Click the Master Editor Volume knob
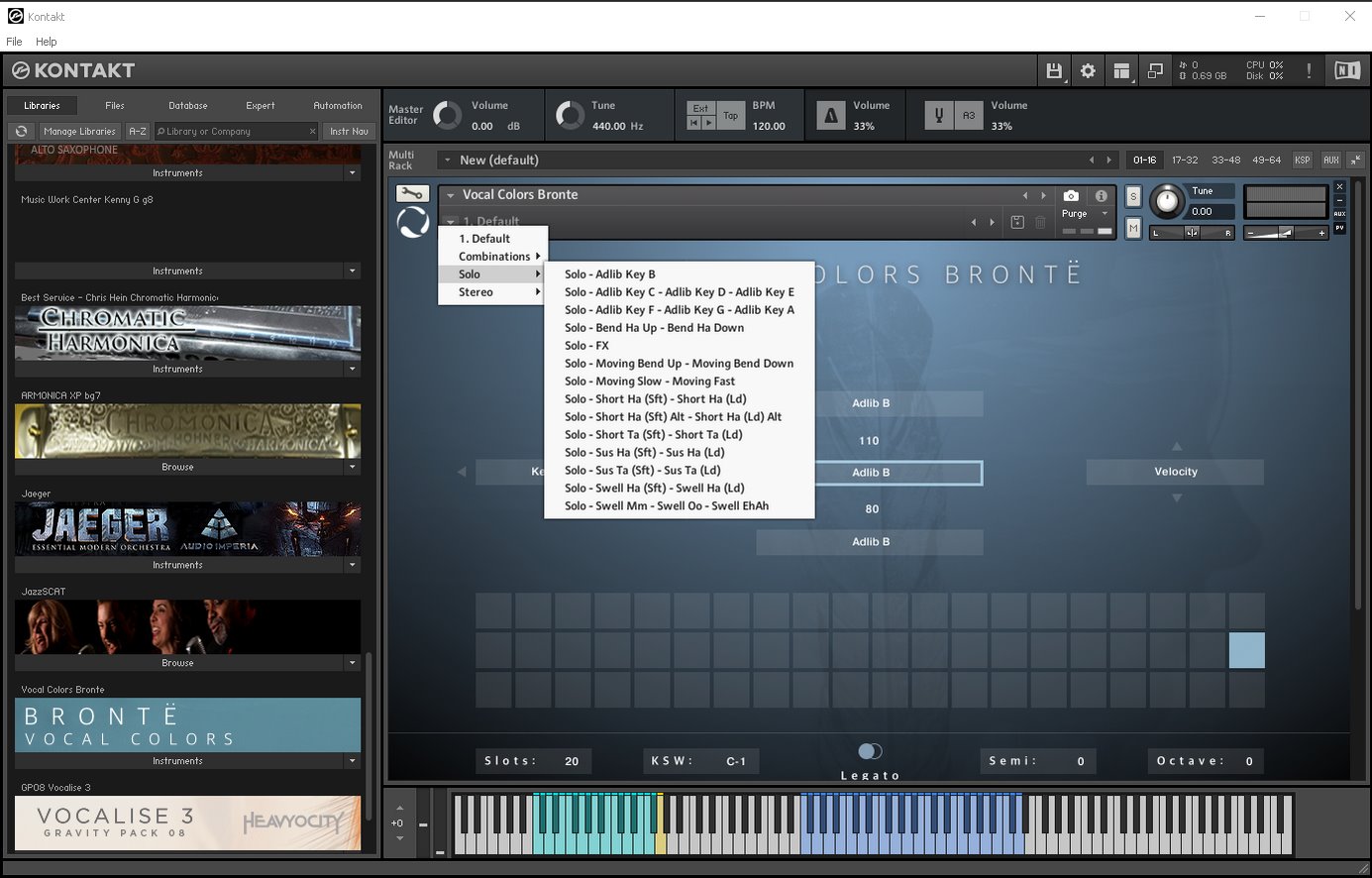Screen dimensions: 1372x878 [x=448, y=116]
